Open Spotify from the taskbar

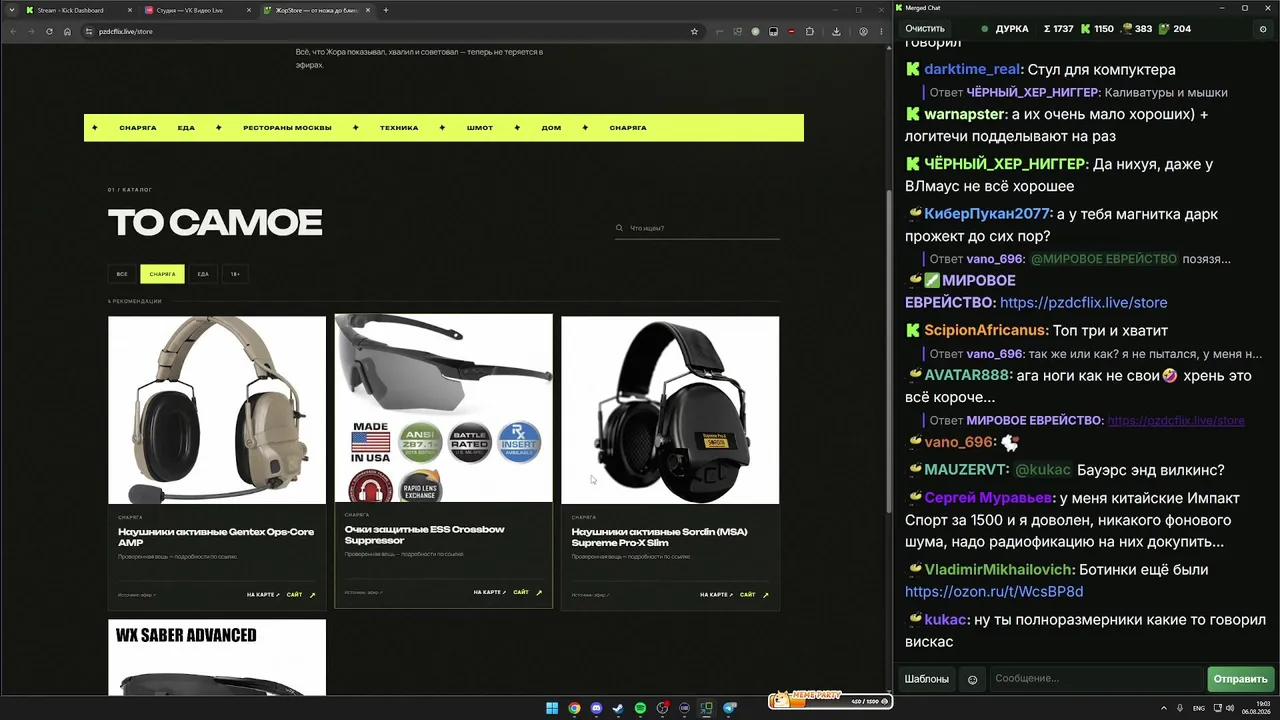(640, 708)
